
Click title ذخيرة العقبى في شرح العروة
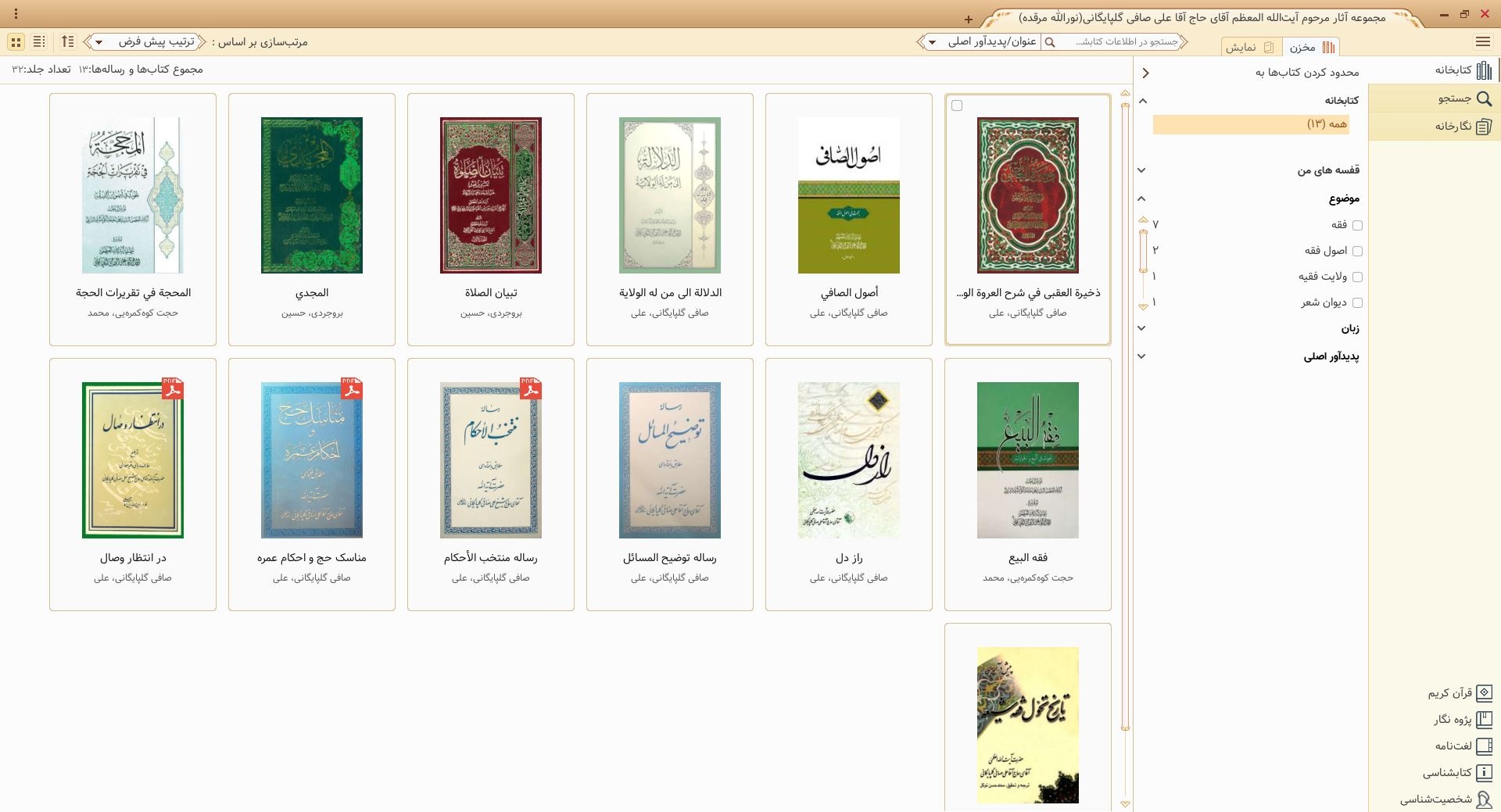[x=1028, y=293]
